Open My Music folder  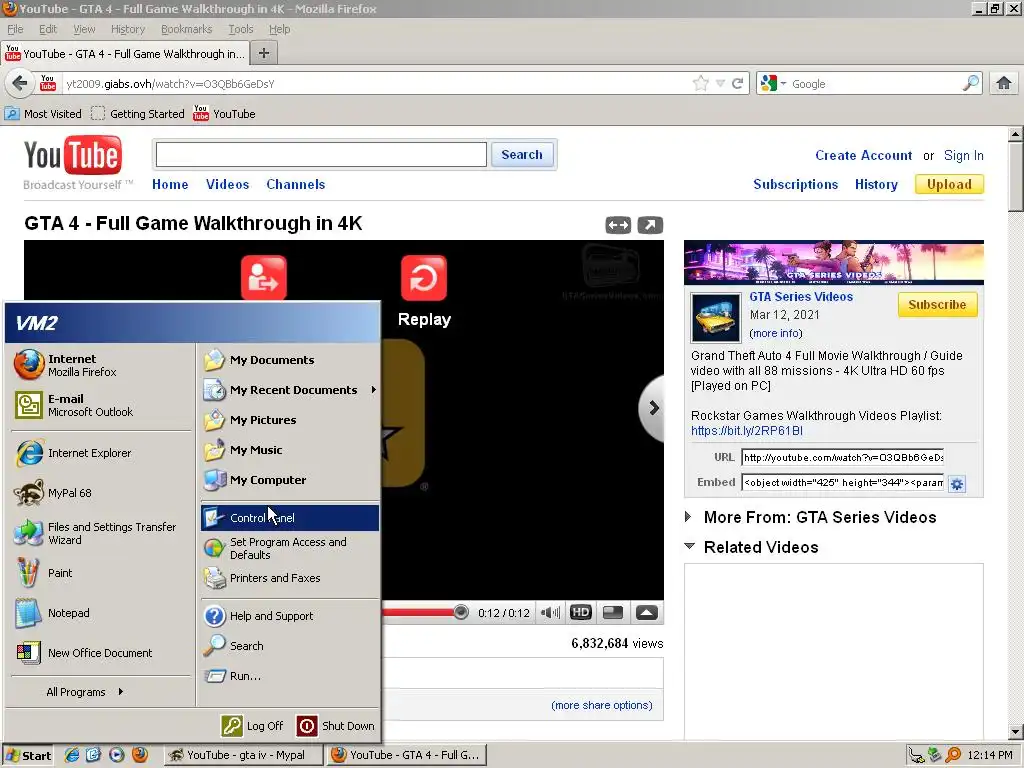[289, 450]
